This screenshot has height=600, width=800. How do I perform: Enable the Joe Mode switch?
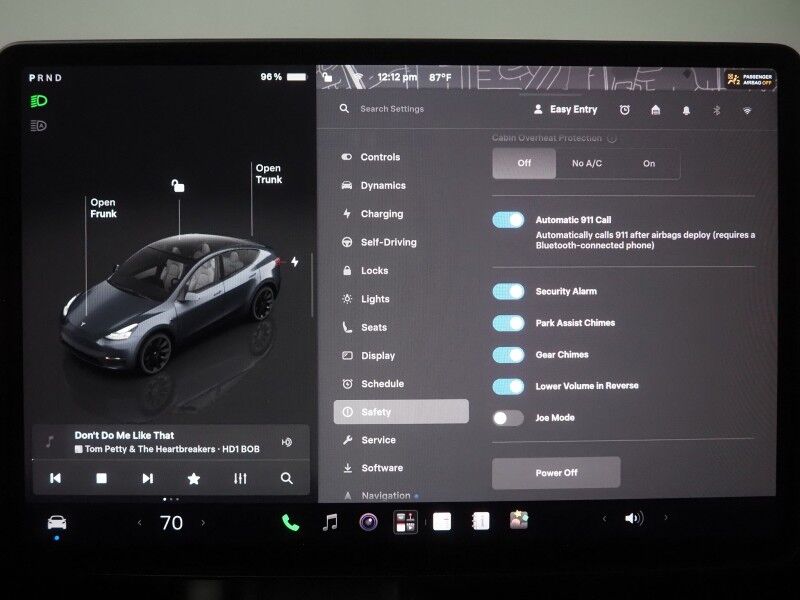508,418
